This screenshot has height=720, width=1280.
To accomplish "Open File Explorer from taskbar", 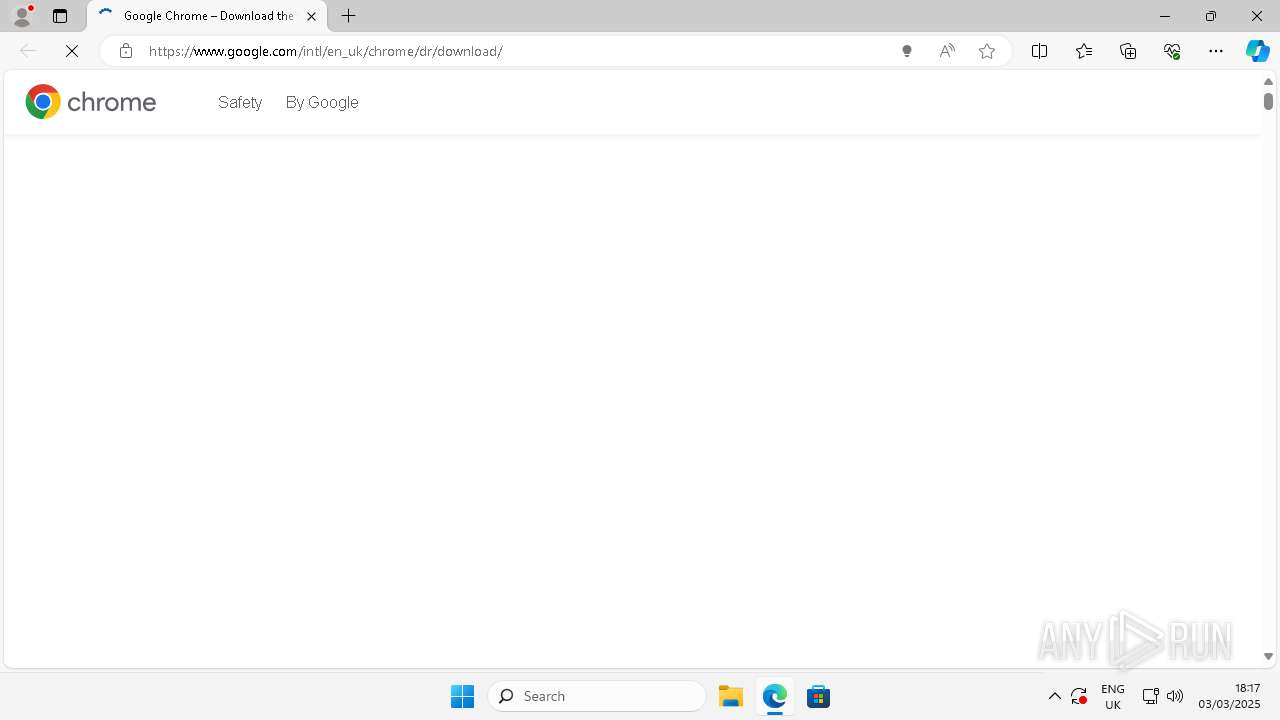I will point(730,696).
